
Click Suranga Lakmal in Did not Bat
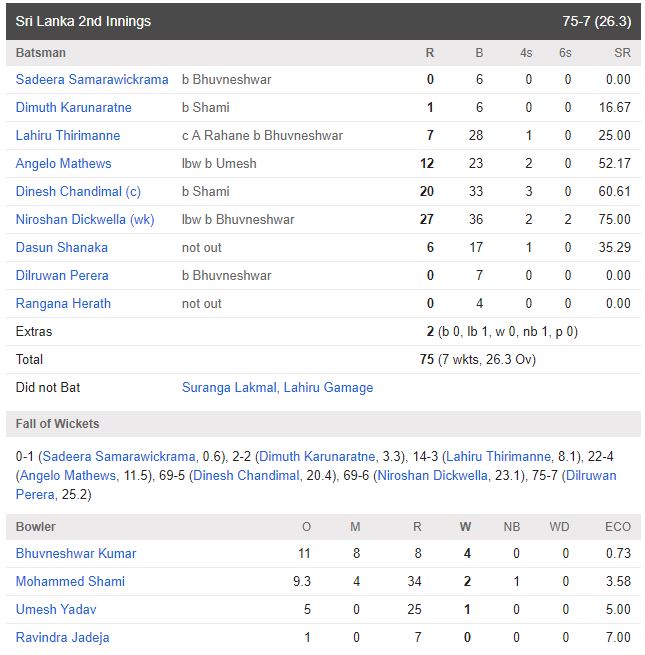pyautogui.click(x=230, y=387)
